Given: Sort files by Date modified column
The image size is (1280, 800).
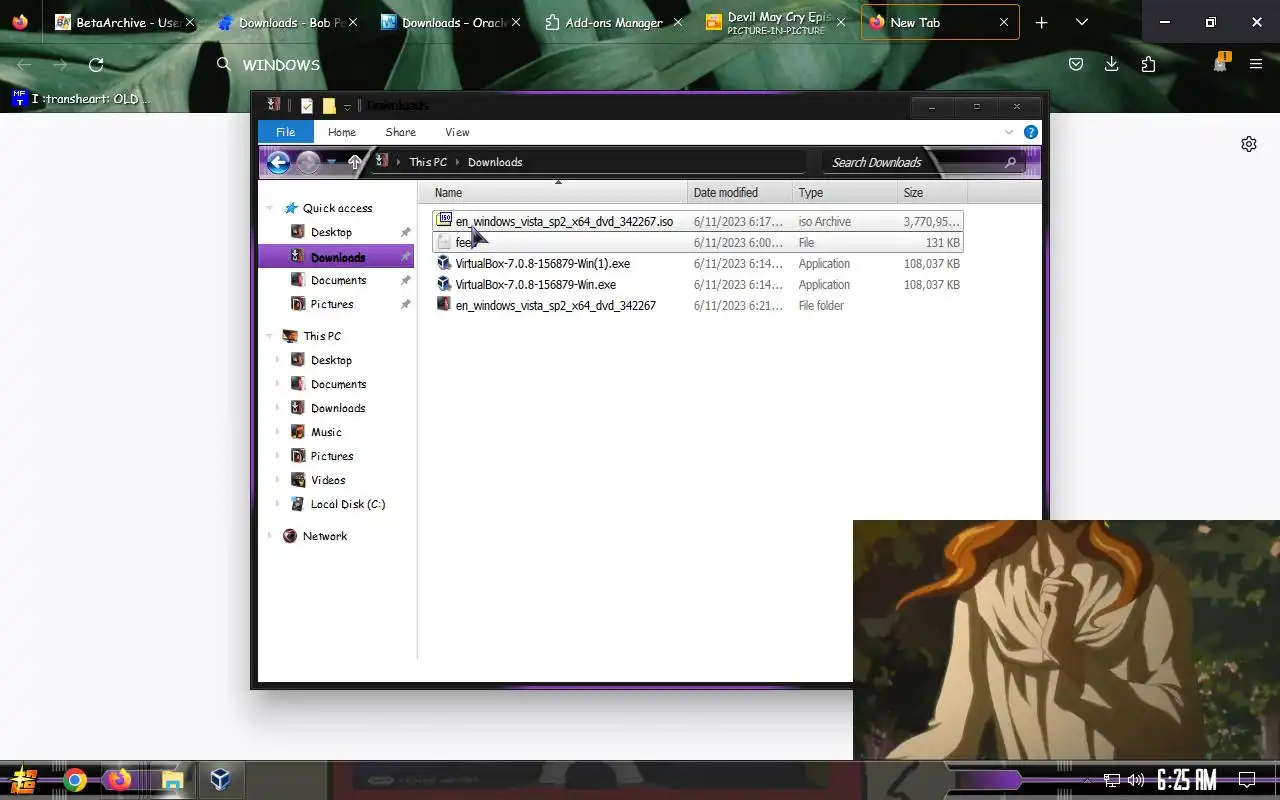Looking at the screenshot, I should pos(740,192).
